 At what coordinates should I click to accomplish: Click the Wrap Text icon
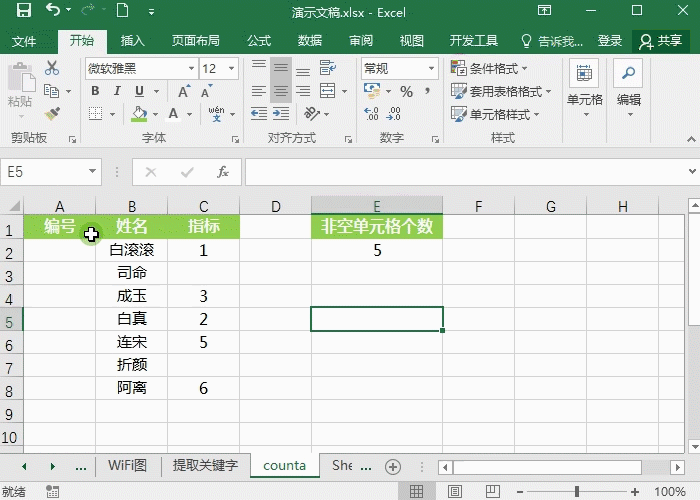click(x=328, y=68)
